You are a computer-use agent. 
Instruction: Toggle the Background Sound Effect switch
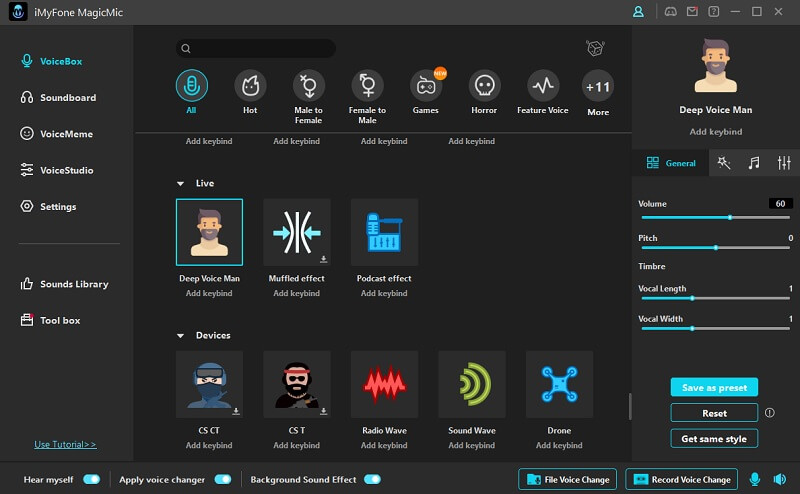(x=372, y=479)
